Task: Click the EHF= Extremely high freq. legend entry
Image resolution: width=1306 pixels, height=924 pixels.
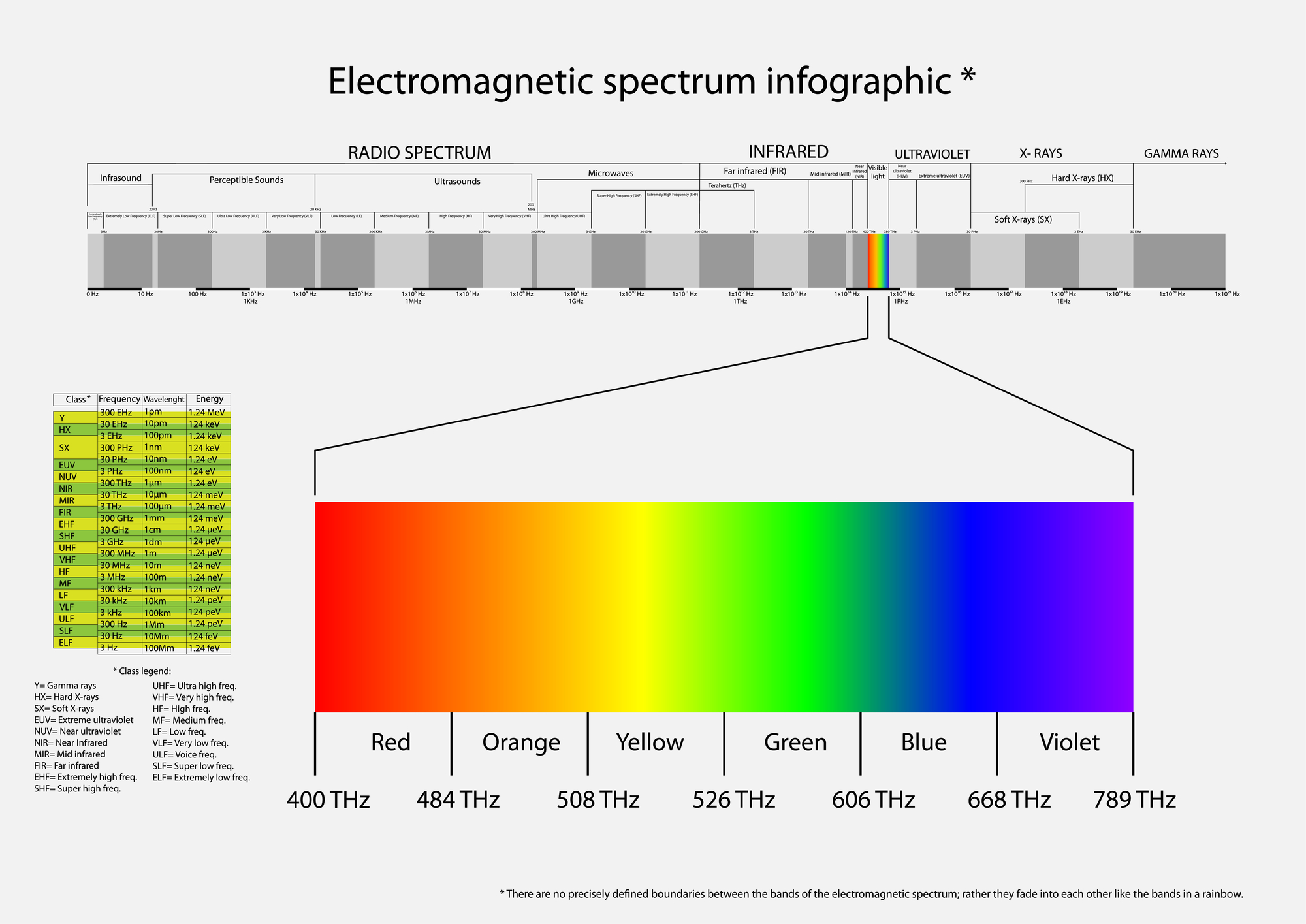Action: click(86, 777)
